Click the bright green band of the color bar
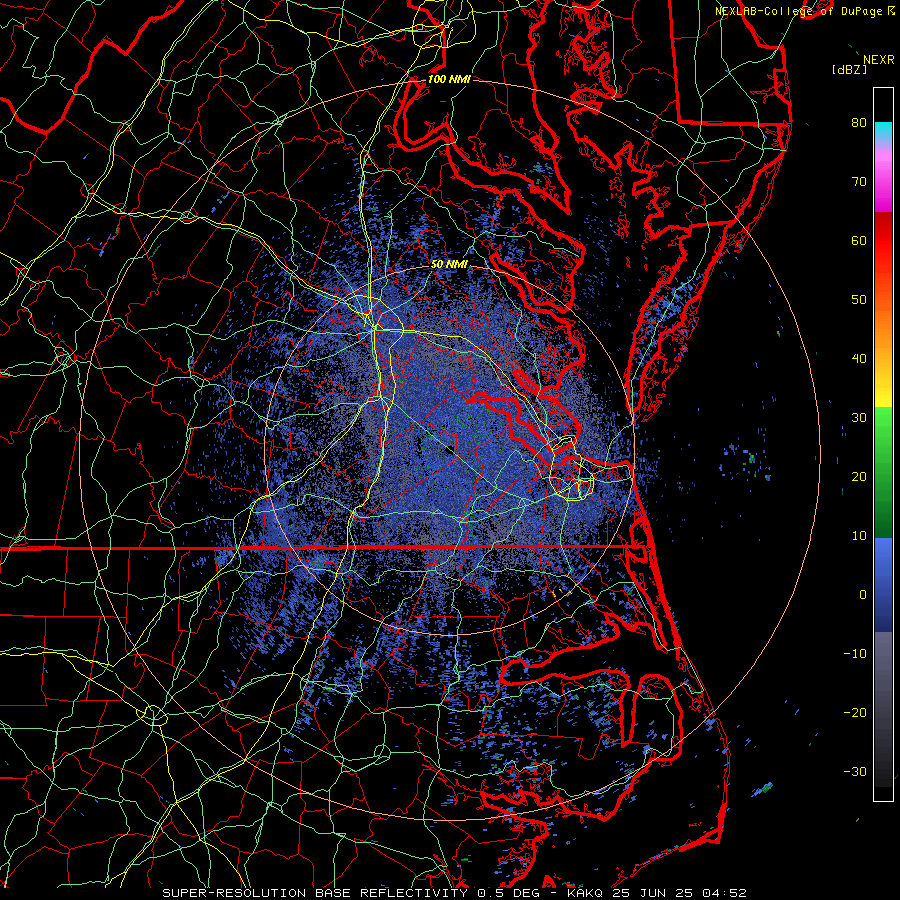900x900 pixels. pyautogui.click(x=883, y=425)
